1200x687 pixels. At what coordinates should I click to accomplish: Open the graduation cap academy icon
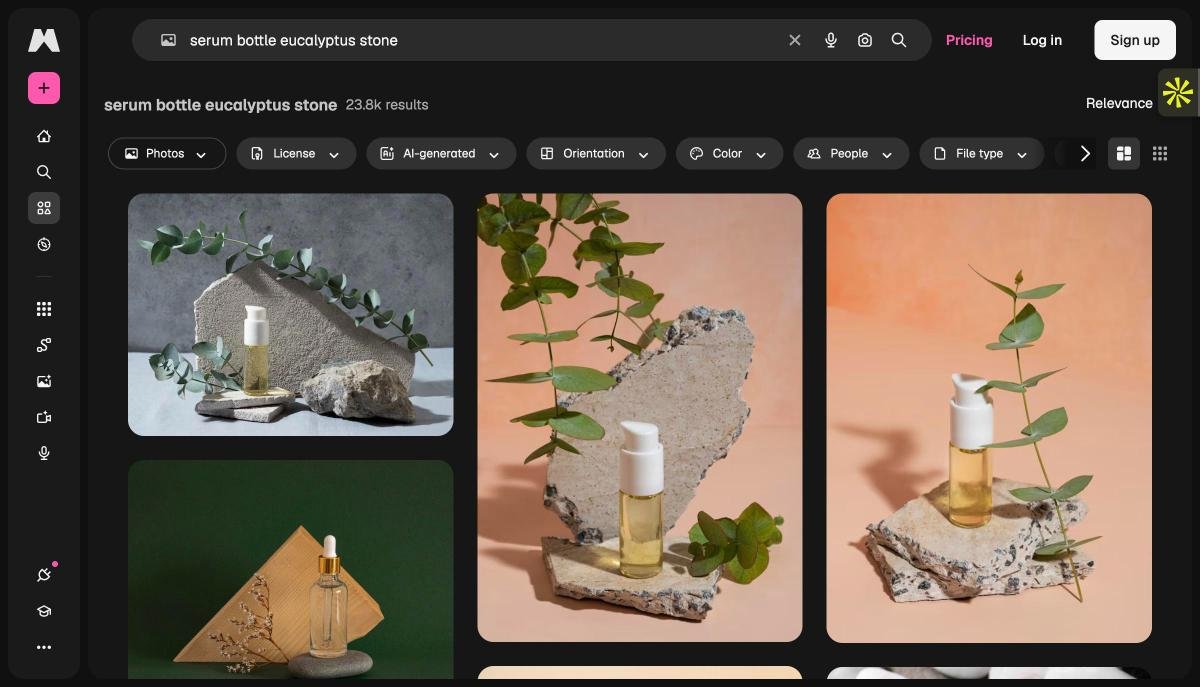[44, 611]
